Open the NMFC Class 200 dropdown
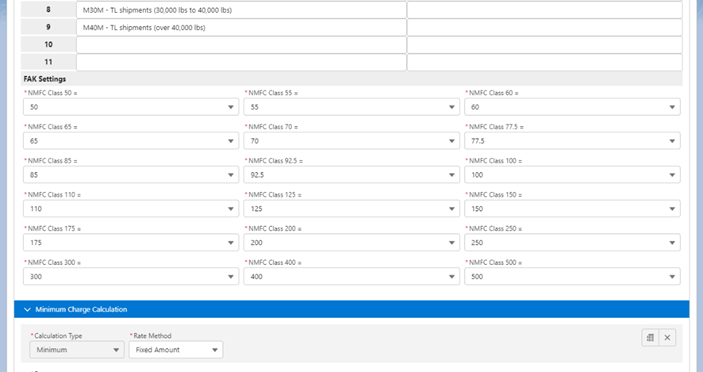 [x=352, y=242]
